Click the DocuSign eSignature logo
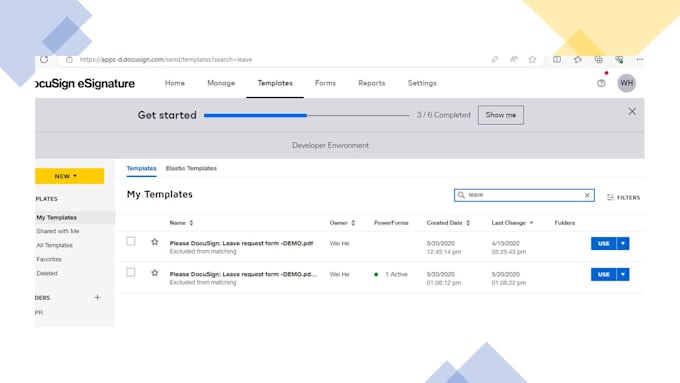Screen dimensions: 680x383 click(x=85, y=83)
